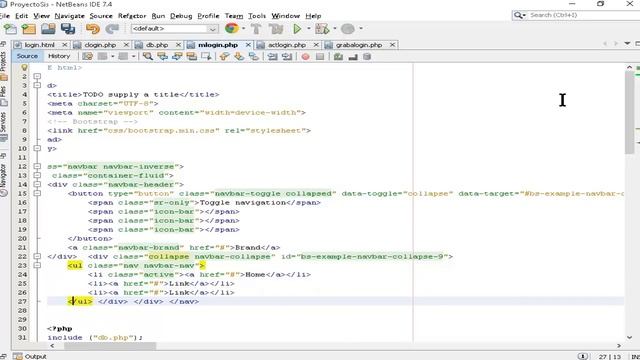Screen dimensions: 640x360
Task: Click horizontal scrollbar right arrow
Action: (619, 346)
